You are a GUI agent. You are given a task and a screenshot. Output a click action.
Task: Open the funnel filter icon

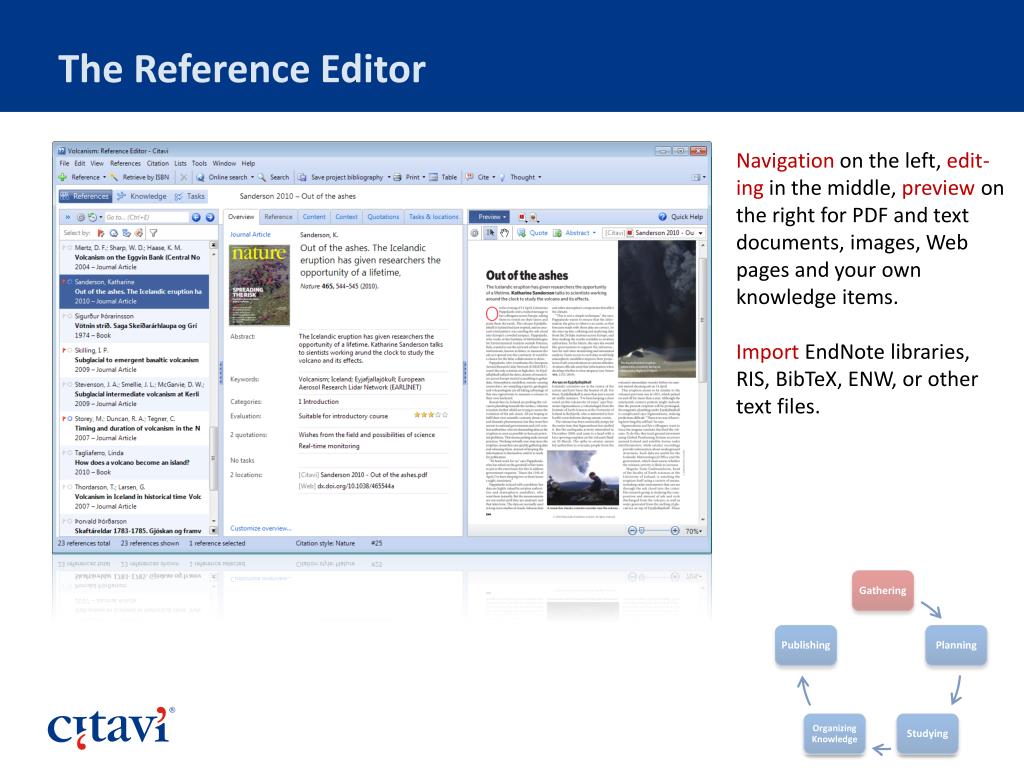[153, 233]
